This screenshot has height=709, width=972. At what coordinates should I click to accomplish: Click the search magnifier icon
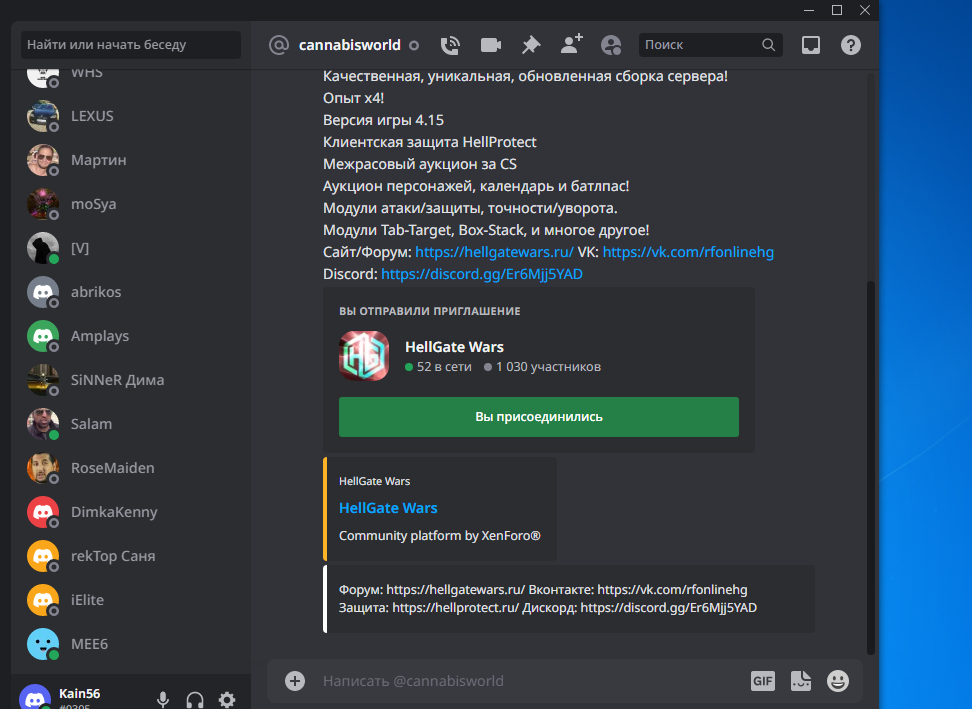point(768,45)
